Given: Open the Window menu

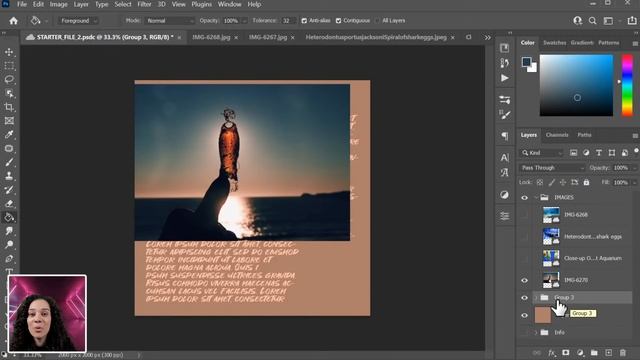Looking at the screenshot, I should (x=229, y=4).
